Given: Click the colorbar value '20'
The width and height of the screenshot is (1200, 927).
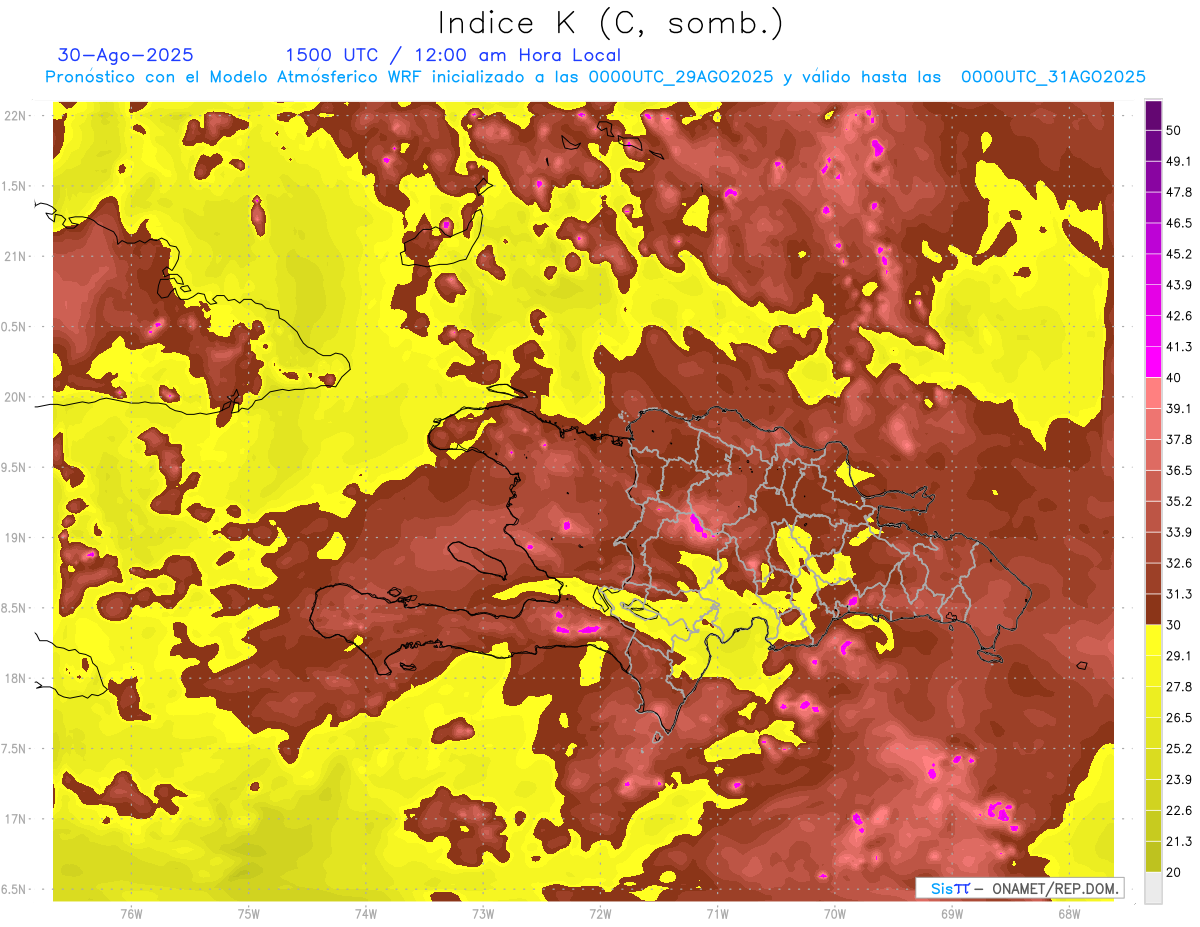Looking at the screenshot, I should point(1175,872).
